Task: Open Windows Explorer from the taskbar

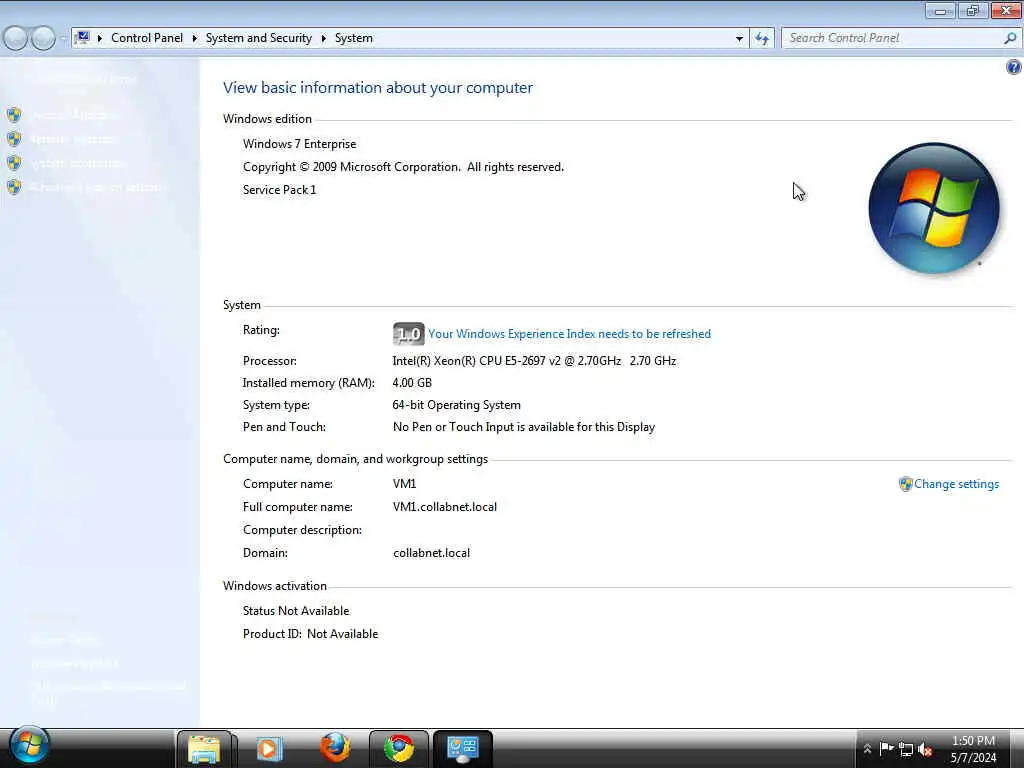Action: 204,748
